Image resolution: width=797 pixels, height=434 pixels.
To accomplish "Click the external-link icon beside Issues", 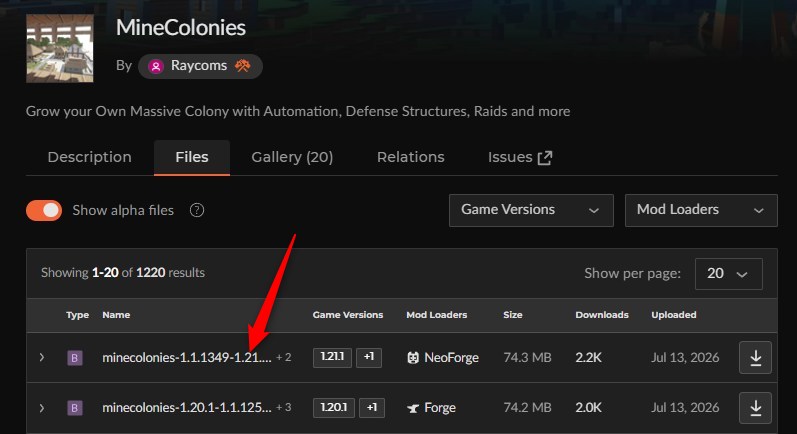I will 545,158.
